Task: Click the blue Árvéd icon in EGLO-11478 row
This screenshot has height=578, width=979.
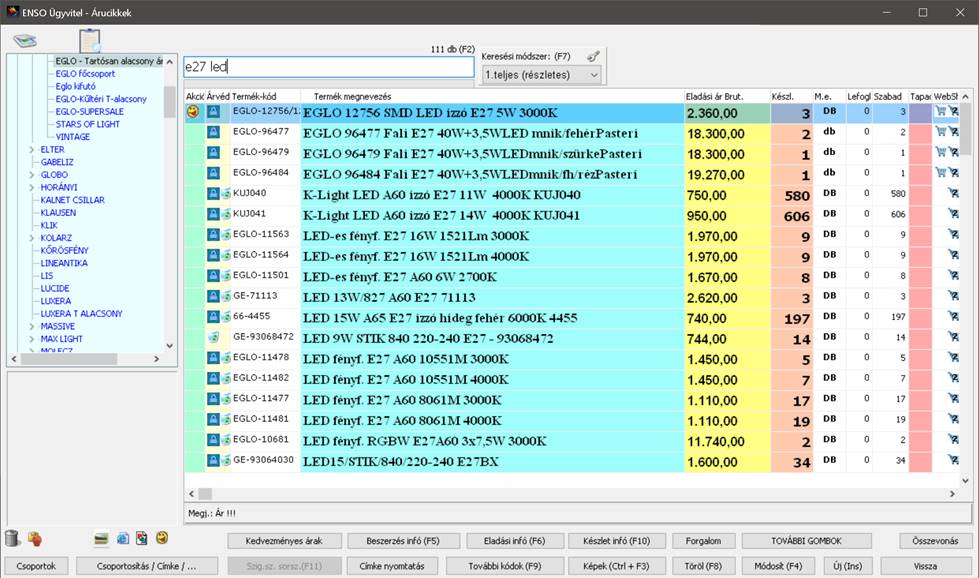Action: click(213, 358)
